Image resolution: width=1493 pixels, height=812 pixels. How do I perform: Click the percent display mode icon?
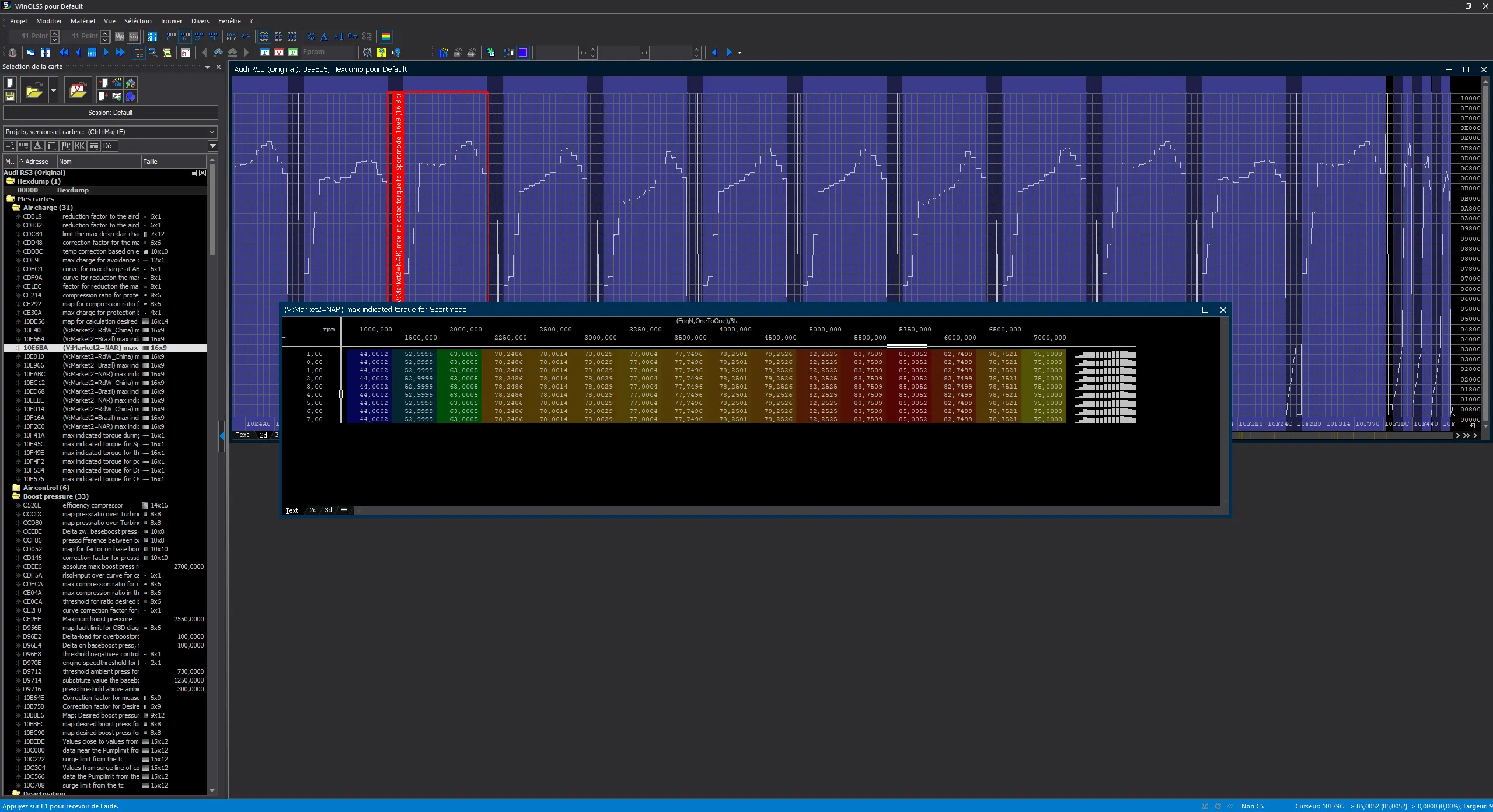pyautogui.click(x=311, y=37)
